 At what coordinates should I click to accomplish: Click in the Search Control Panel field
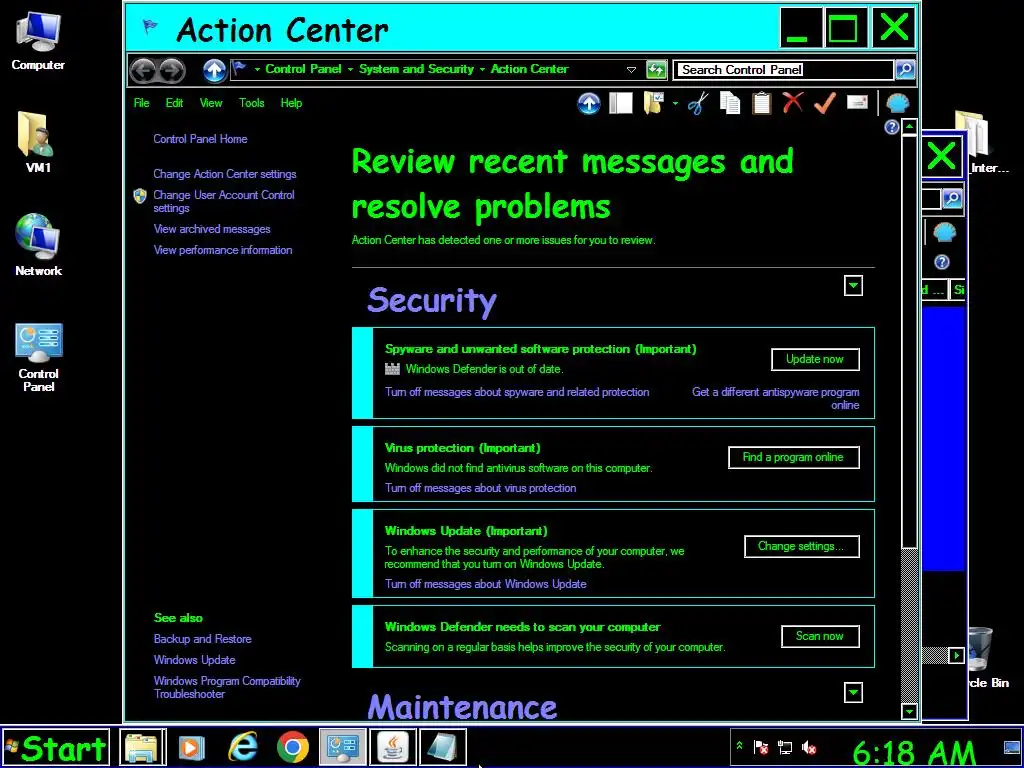pos(784,70)
